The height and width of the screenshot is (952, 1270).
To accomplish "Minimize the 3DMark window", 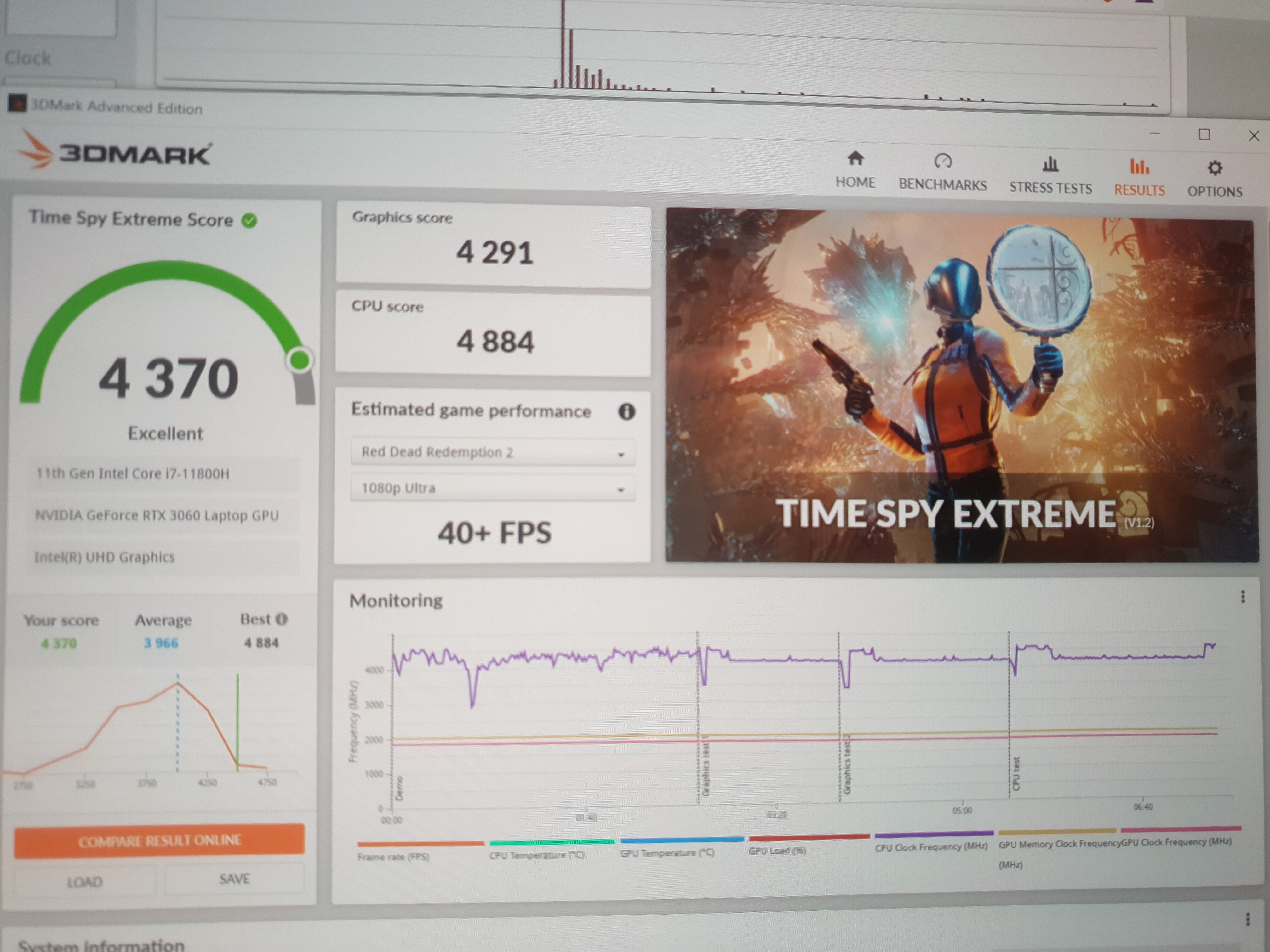I will click(1155, 133).
